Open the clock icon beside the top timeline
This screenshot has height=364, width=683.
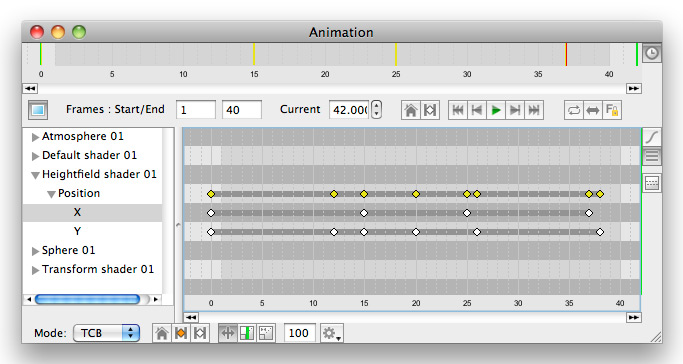coord(652,54)
